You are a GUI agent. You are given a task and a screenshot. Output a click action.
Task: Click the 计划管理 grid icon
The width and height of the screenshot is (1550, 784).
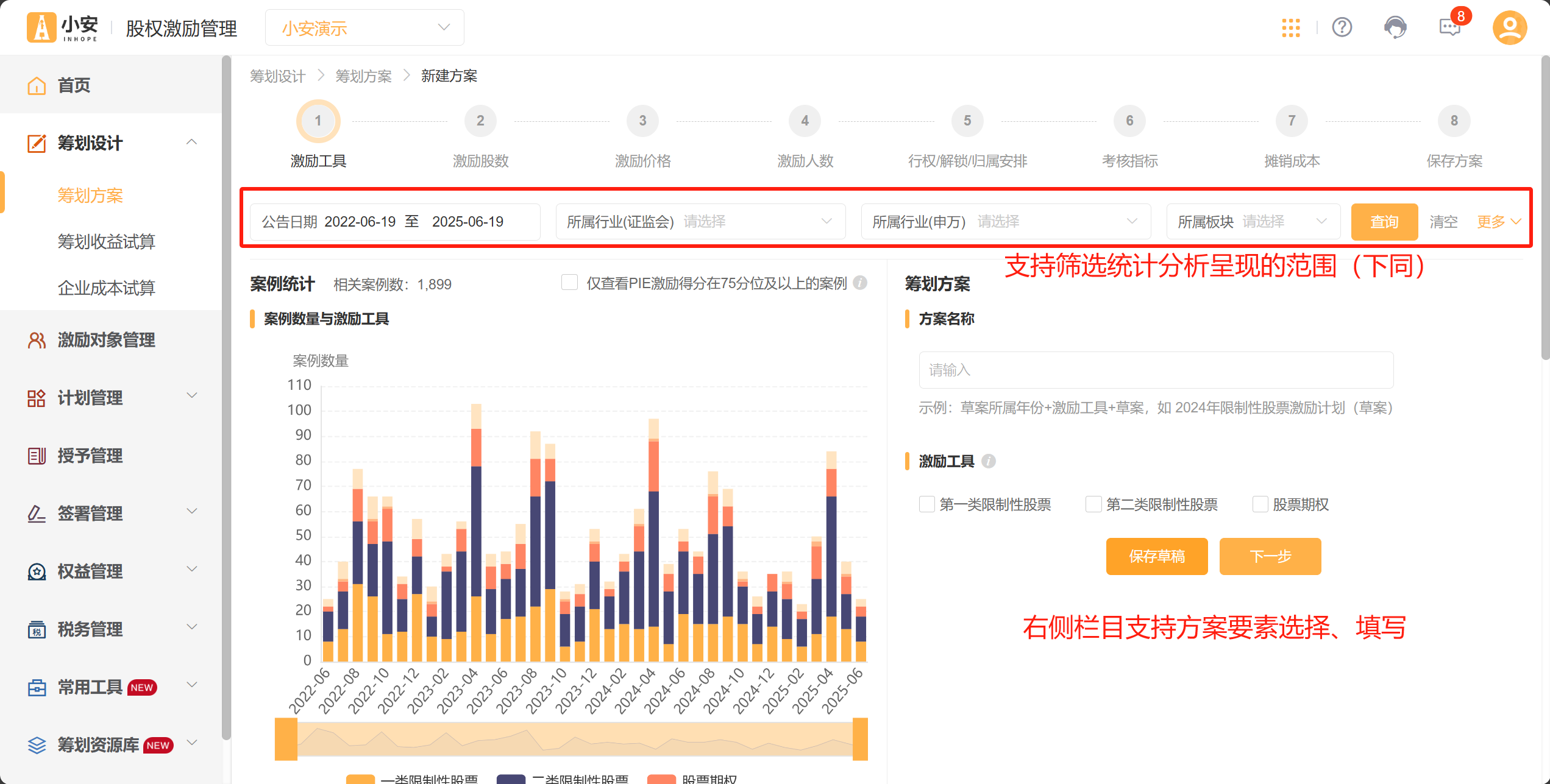point(37,398)
